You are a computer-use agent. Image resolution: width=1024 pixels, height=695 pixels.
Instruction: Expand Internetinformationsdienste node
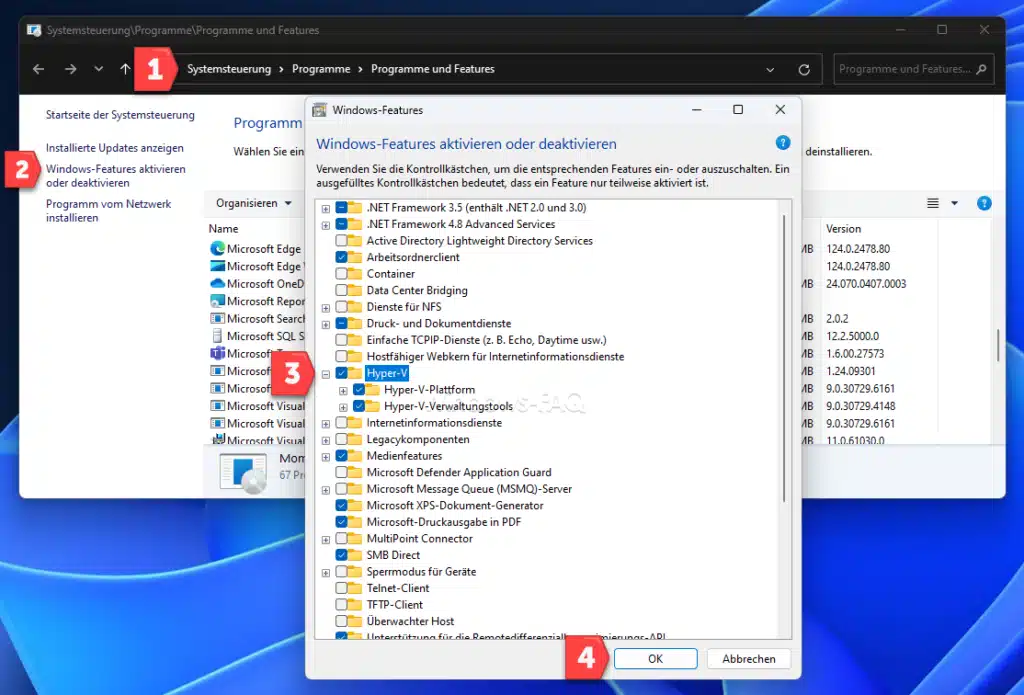click(325, 424)
